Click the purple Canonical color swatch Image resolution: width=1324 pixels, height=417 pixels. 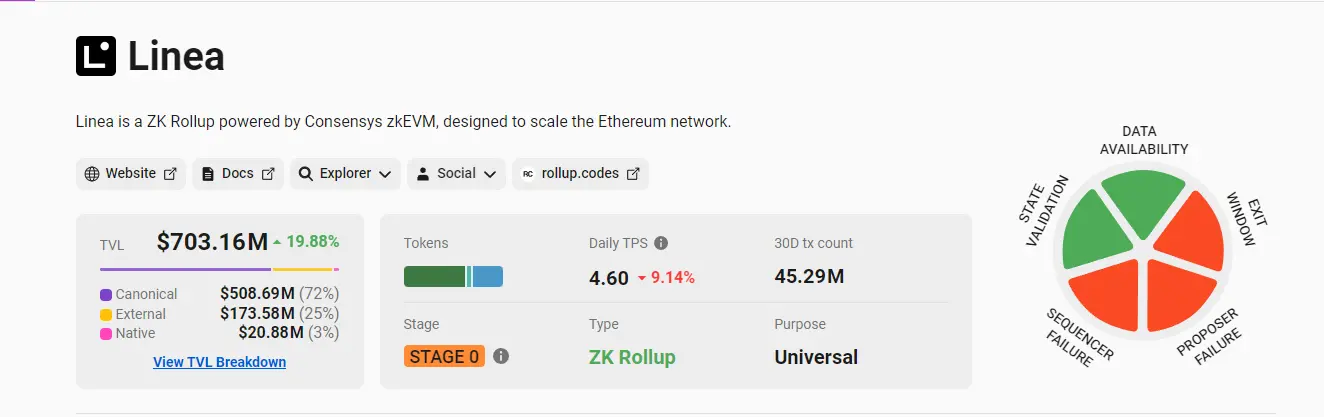[106, 295]
